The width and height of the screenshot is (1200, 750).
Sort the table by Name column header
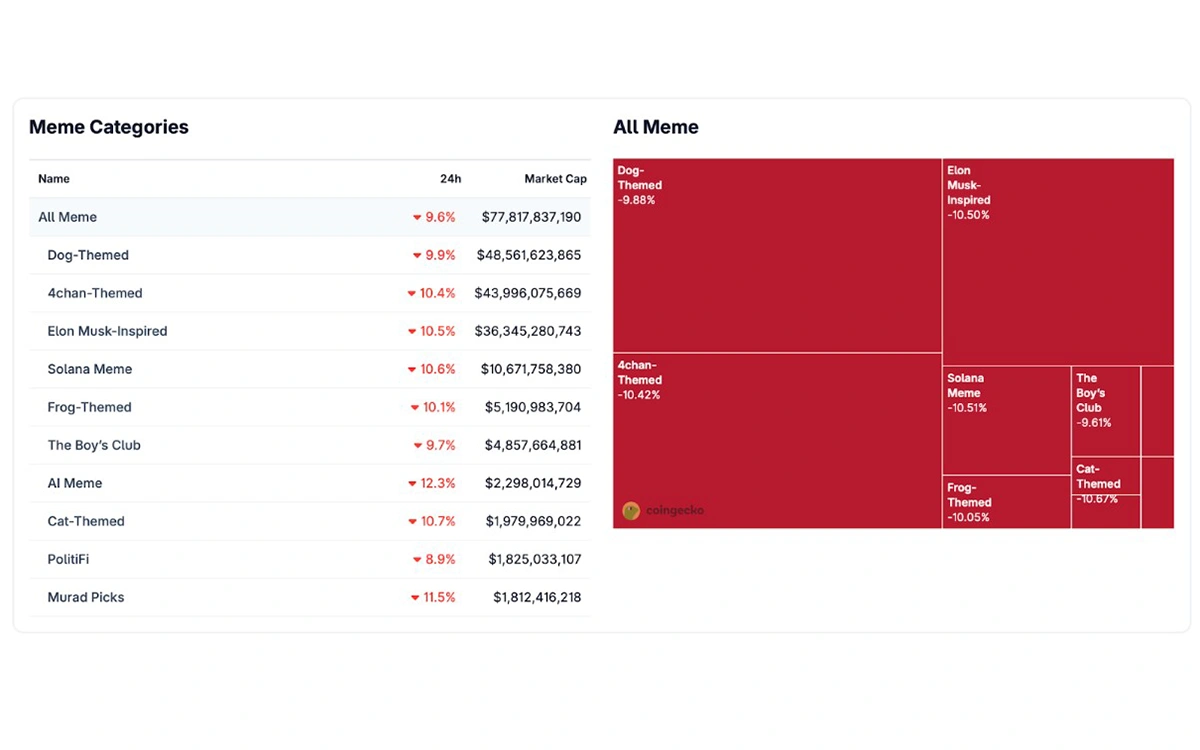point(54,179)
